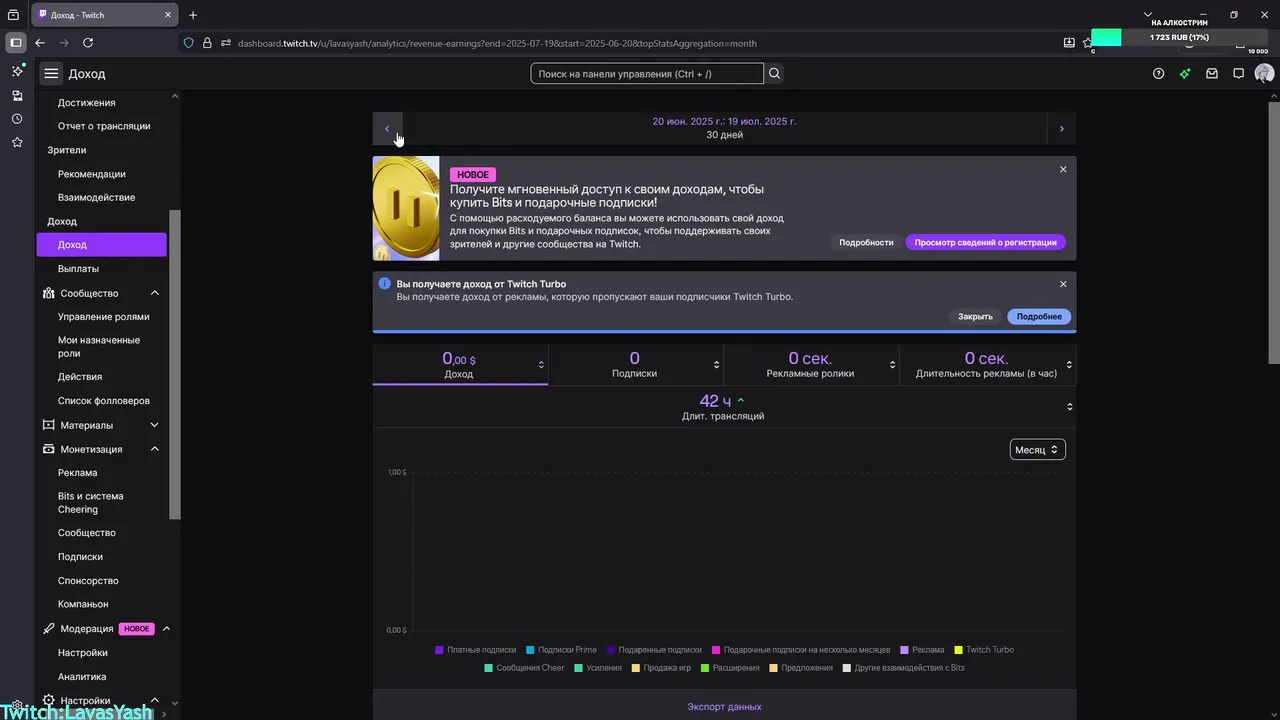
Task: Toggle Платные подписки legend swatch
Action: coord(439,650)
